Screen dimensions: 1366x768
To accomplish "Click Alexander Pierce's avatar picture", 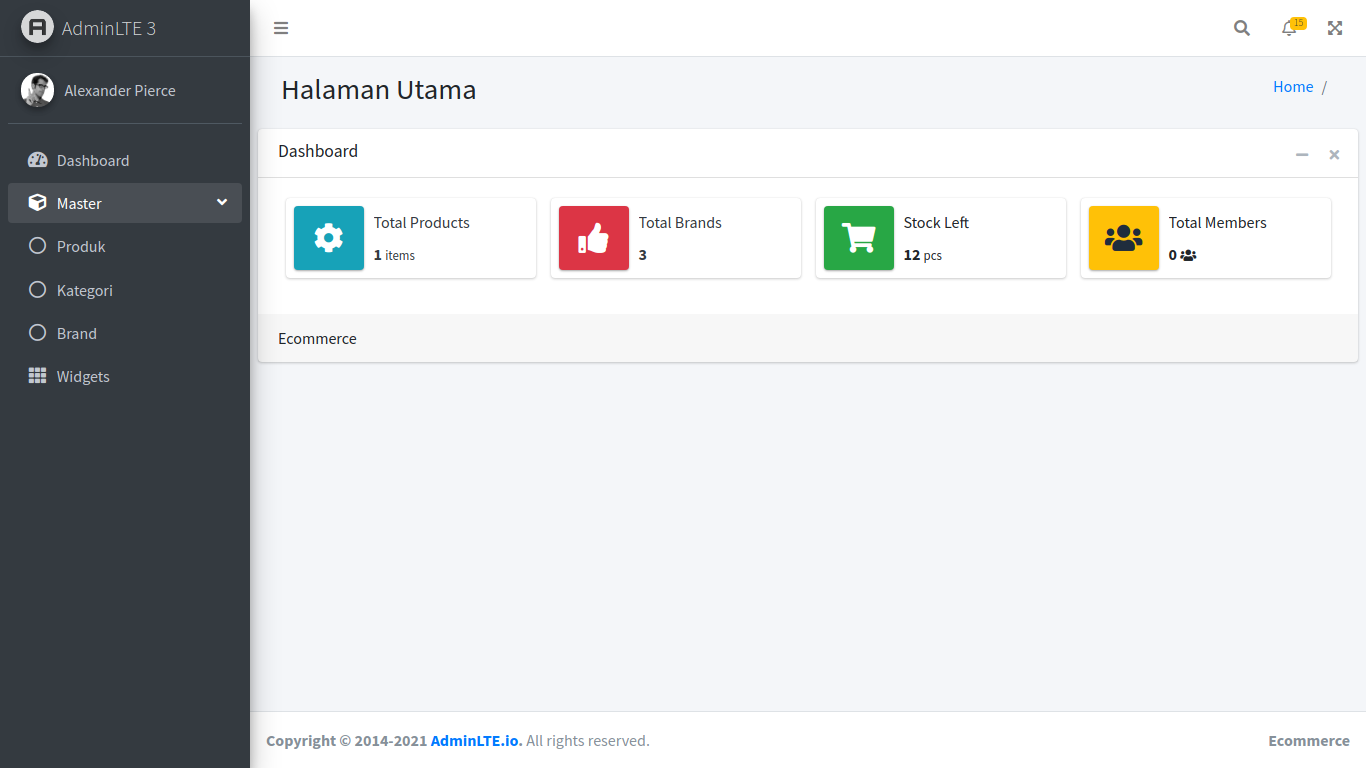I will point(37,90).
